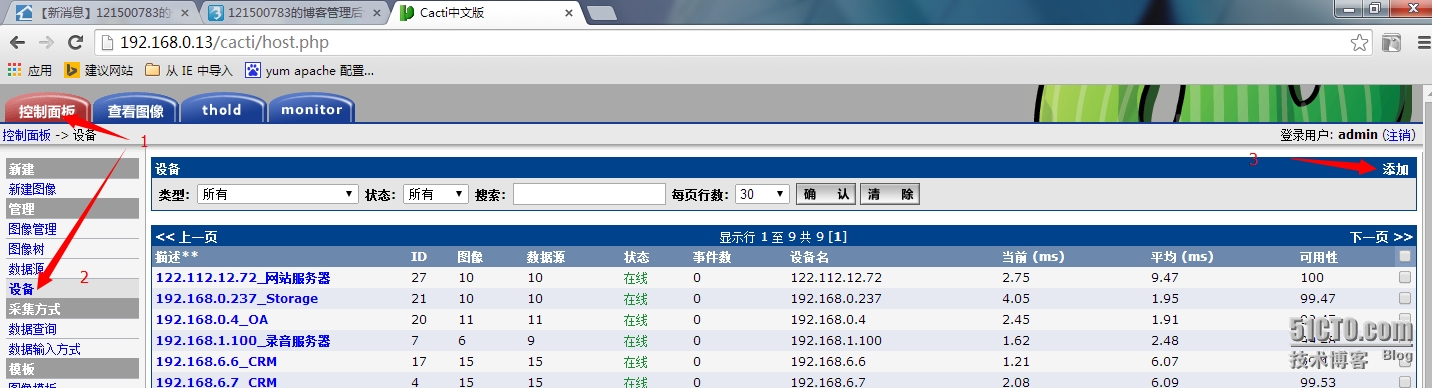Open device 122.112.12.72_网站服务器
Image resolution: width=1432 pixels, height=388 pixels.
tap(243, 278)
